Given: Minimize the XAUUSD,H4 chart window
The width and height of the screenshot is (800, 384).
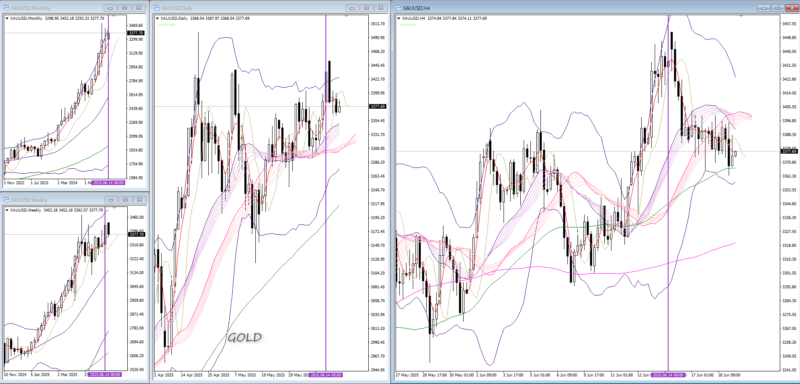Looking at the screenshot, I should coord(763,8).
